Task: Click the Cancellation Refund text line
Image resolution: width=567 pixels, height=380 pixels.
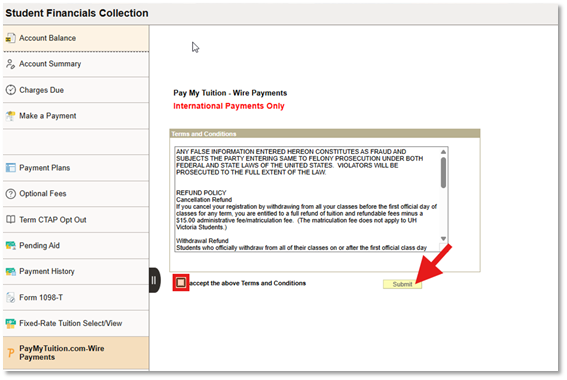Action: point(204,200)
